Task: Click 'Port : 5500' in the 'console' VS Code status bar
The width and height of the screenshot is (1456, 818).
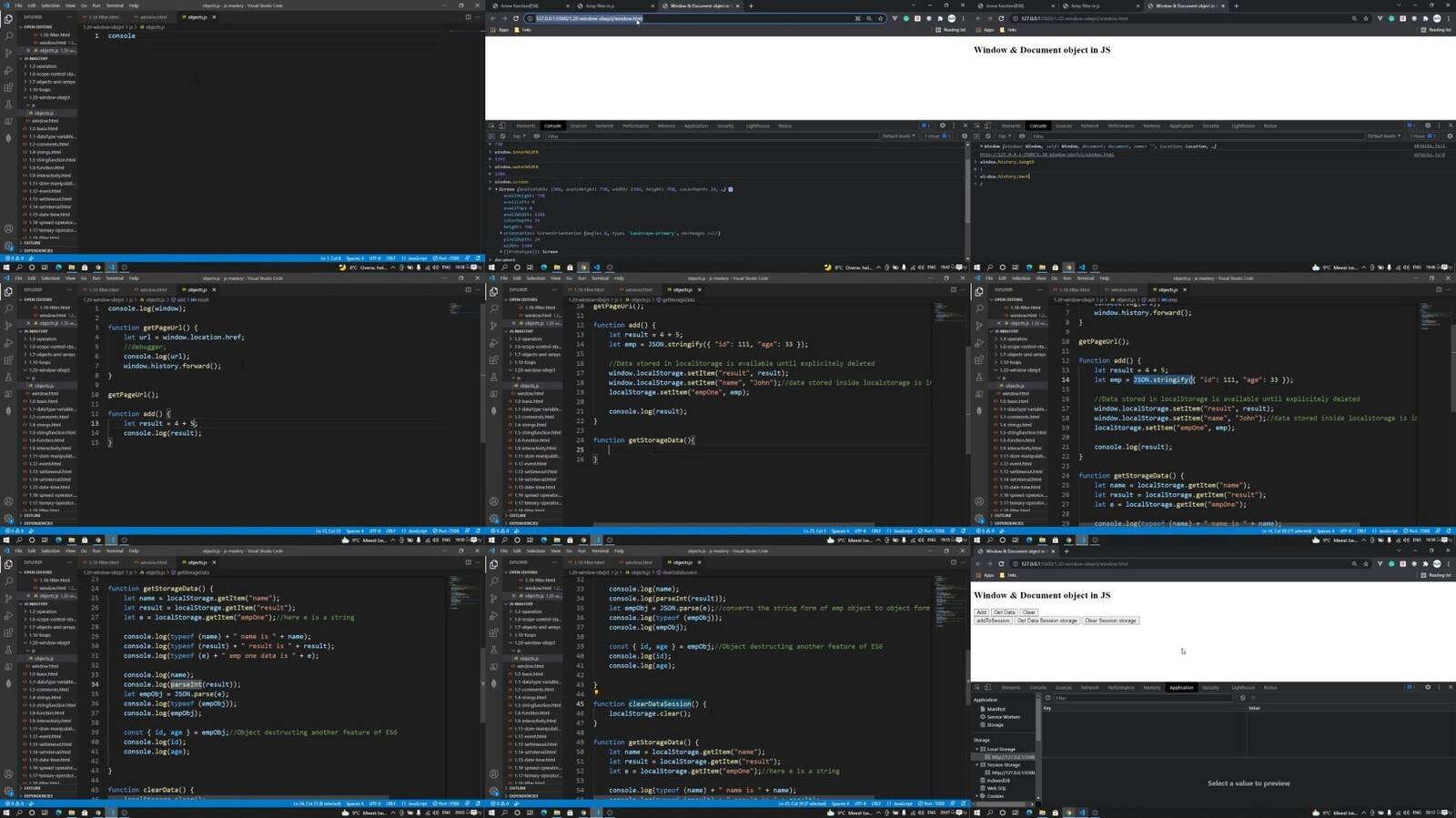Action: tap(446, 258)
